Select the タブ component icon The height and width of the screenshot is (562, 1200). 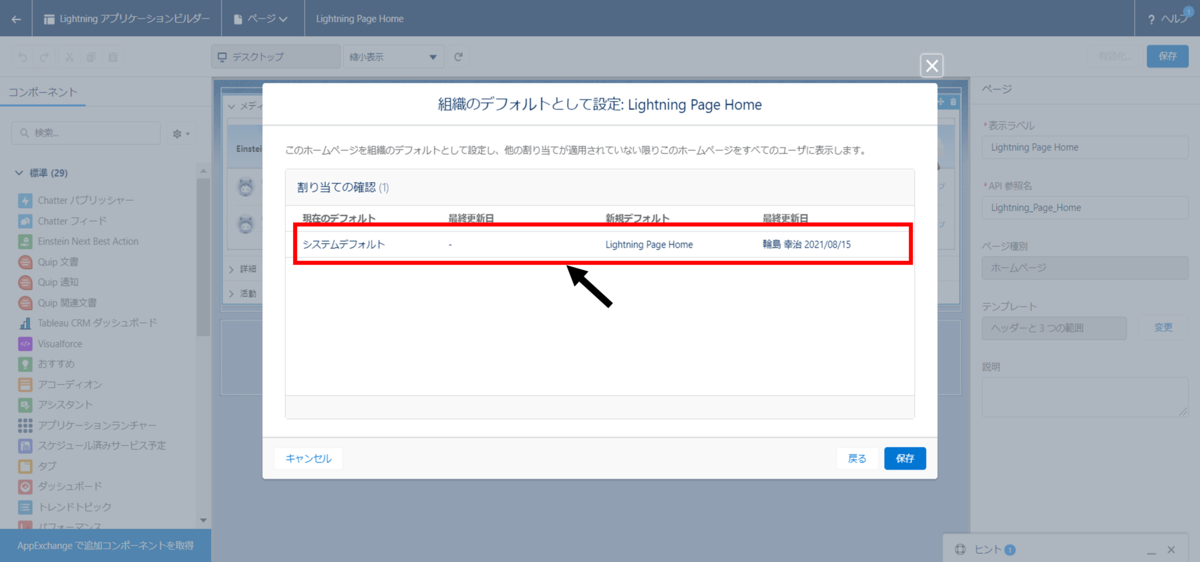pyautogui.click(x=25, y=467)
